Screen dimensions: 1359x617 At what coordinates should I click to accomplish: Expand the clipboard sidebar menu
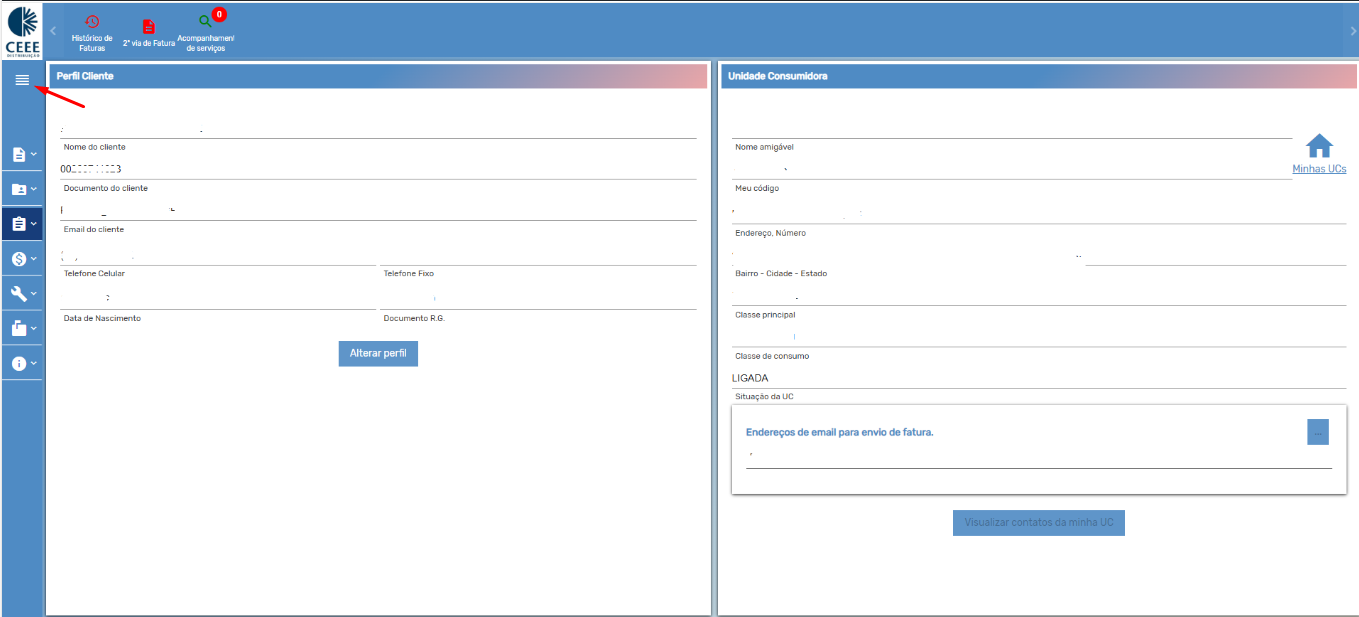tap(23, 224)
